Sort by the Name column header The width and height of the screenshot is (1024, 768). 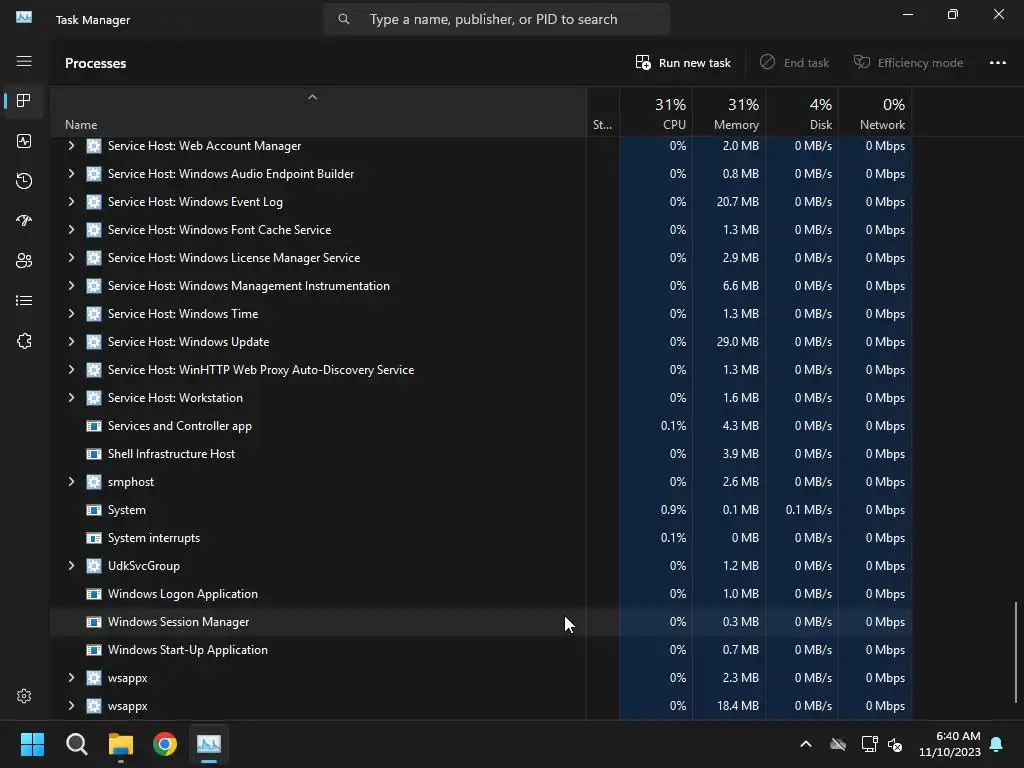tap(318, 114)
